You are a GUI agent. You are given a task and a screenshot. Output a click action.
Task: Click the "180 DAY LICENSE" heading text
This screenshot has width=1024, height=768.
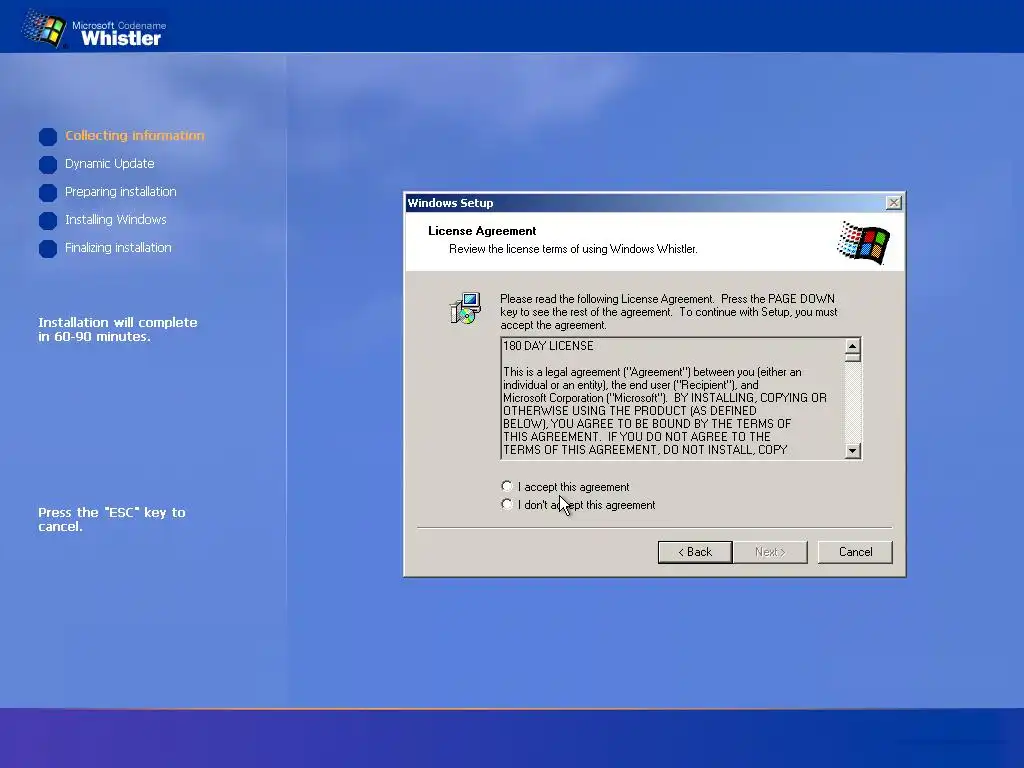click(x=548, y=345)
